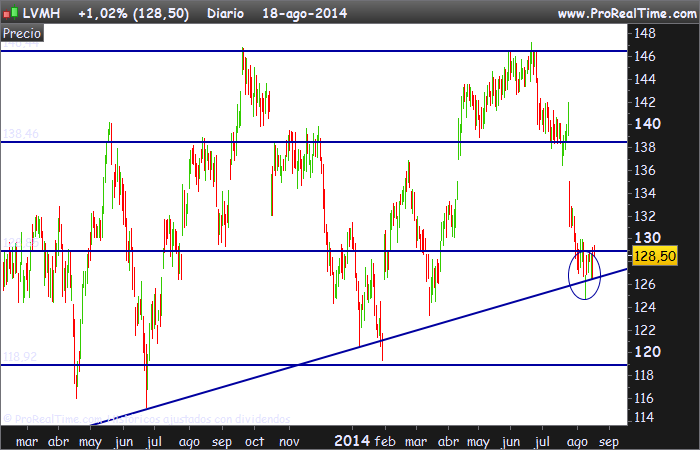Open the www.ProRealTime.com link
This screenshot has height=450, width=700.
click(627, 14)
